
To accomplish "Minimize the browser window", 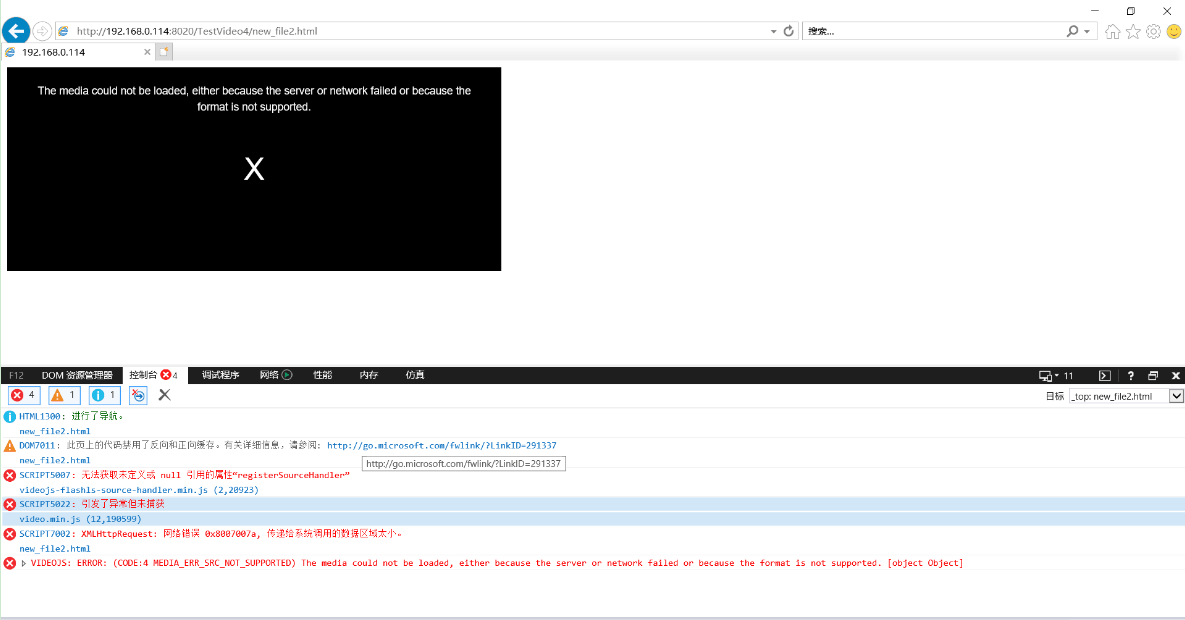I will pyautogui.click(x=1094, y=11).
